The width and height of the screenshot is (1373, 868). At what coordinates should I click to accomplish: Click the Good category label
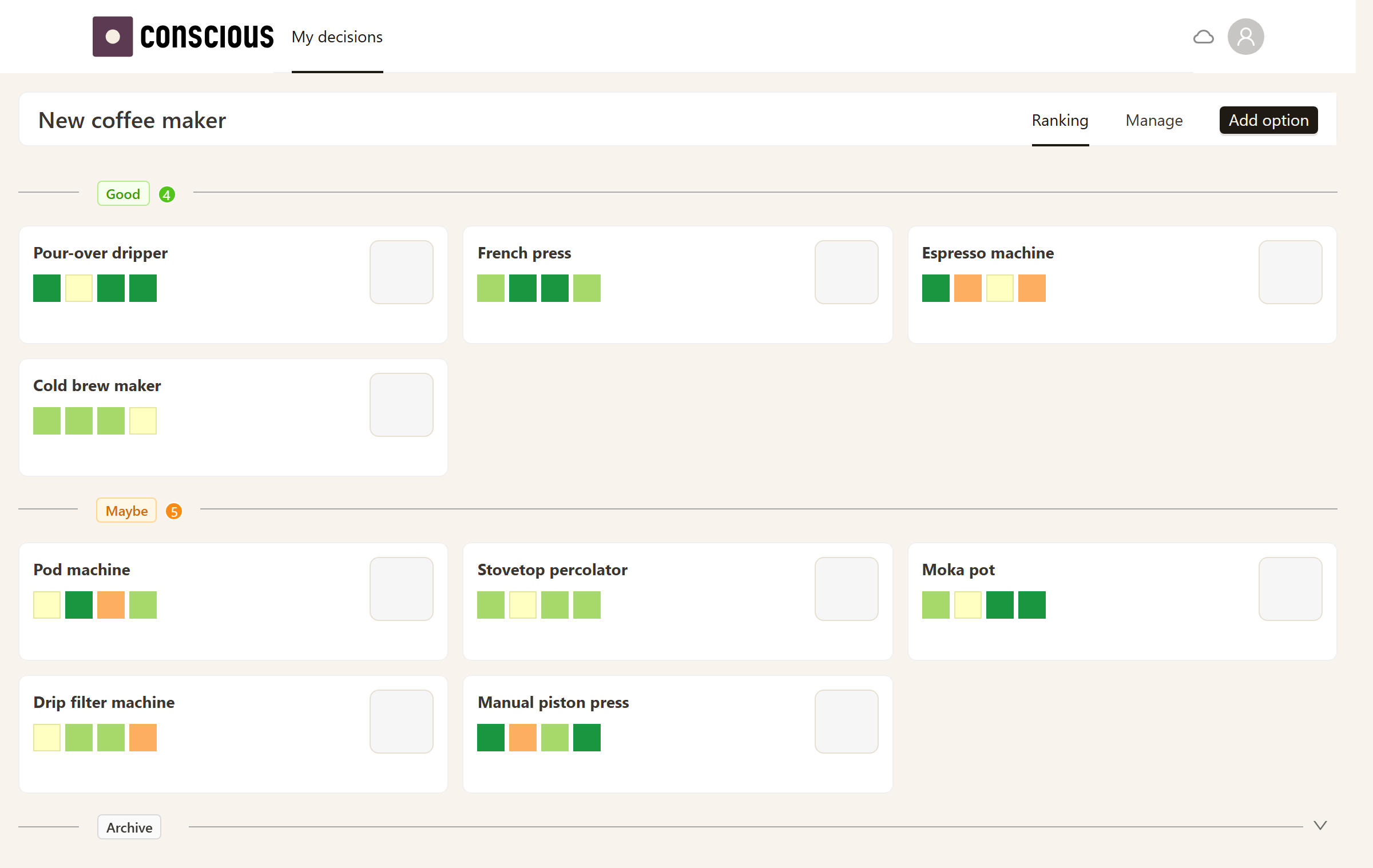(x=123, y=194)
